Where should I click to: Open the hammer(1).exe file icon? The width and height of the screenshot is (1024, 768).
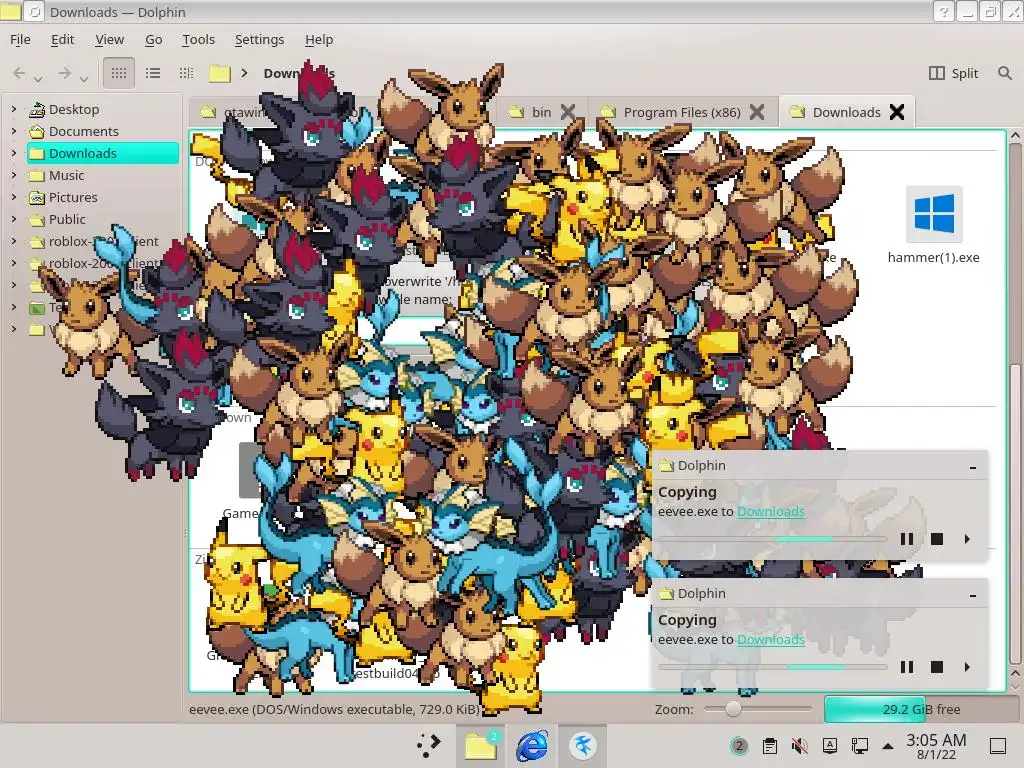(x=934, y=214)
